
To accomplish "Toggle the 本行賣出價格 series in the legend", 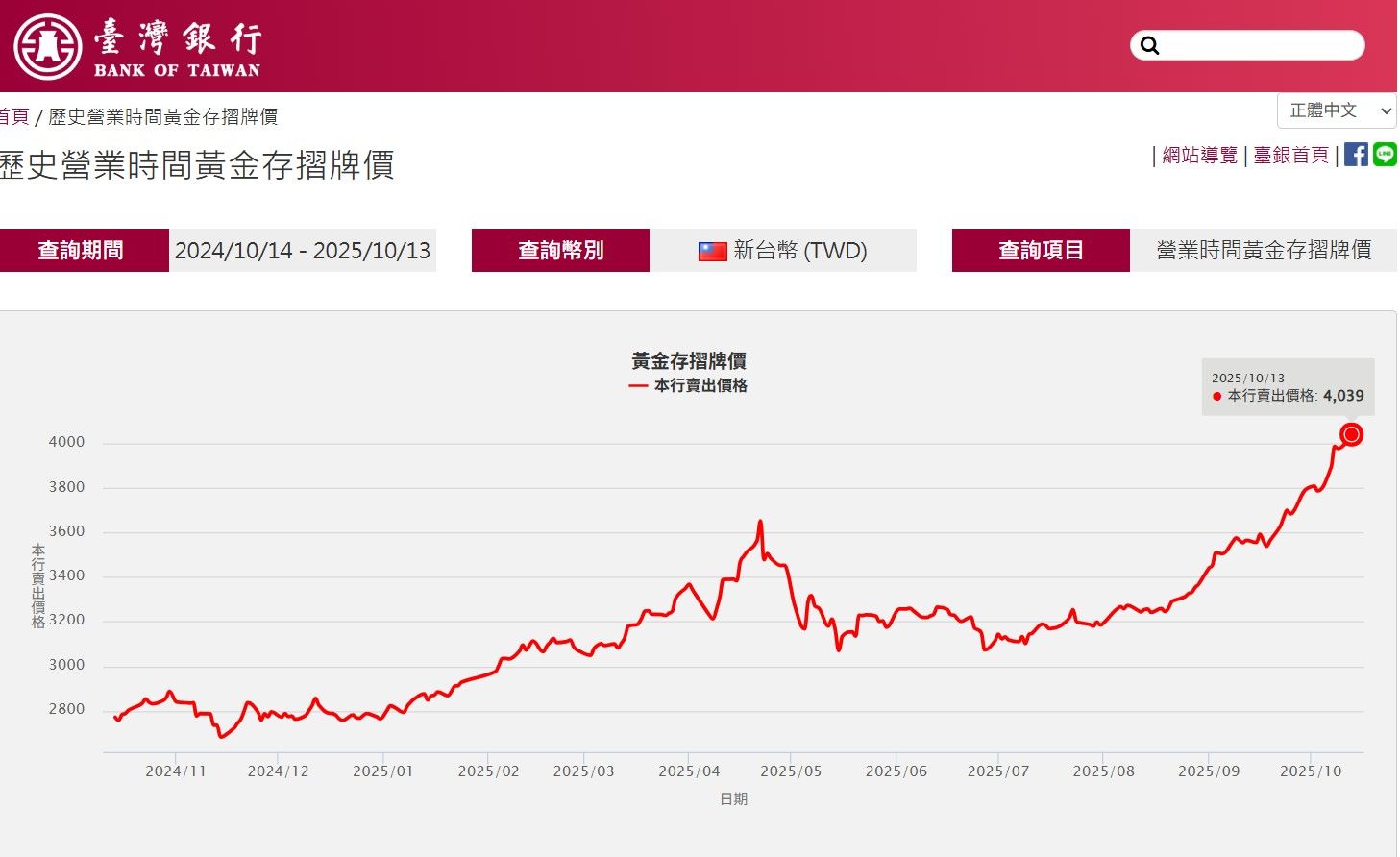I will pyautogui.click(x=701, y=385).
